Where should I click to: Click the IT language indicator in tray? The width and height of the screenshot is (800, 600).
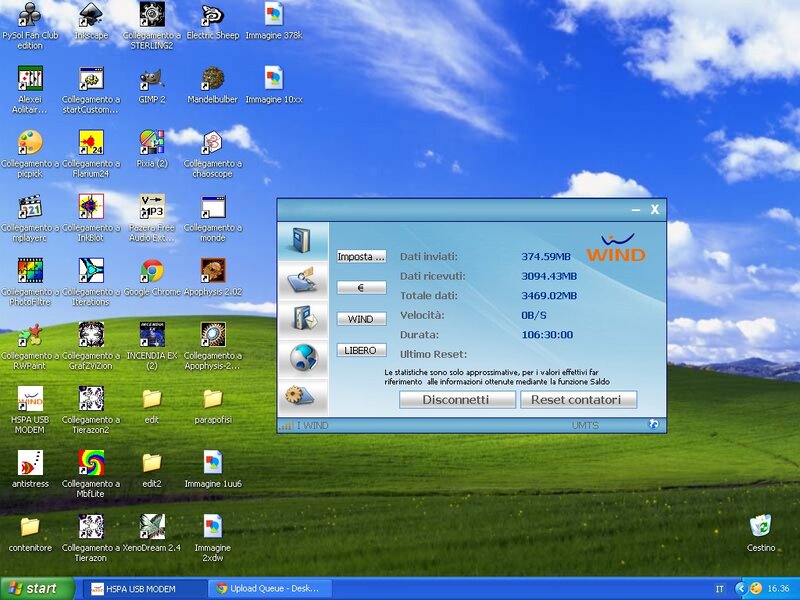(720, 589)
